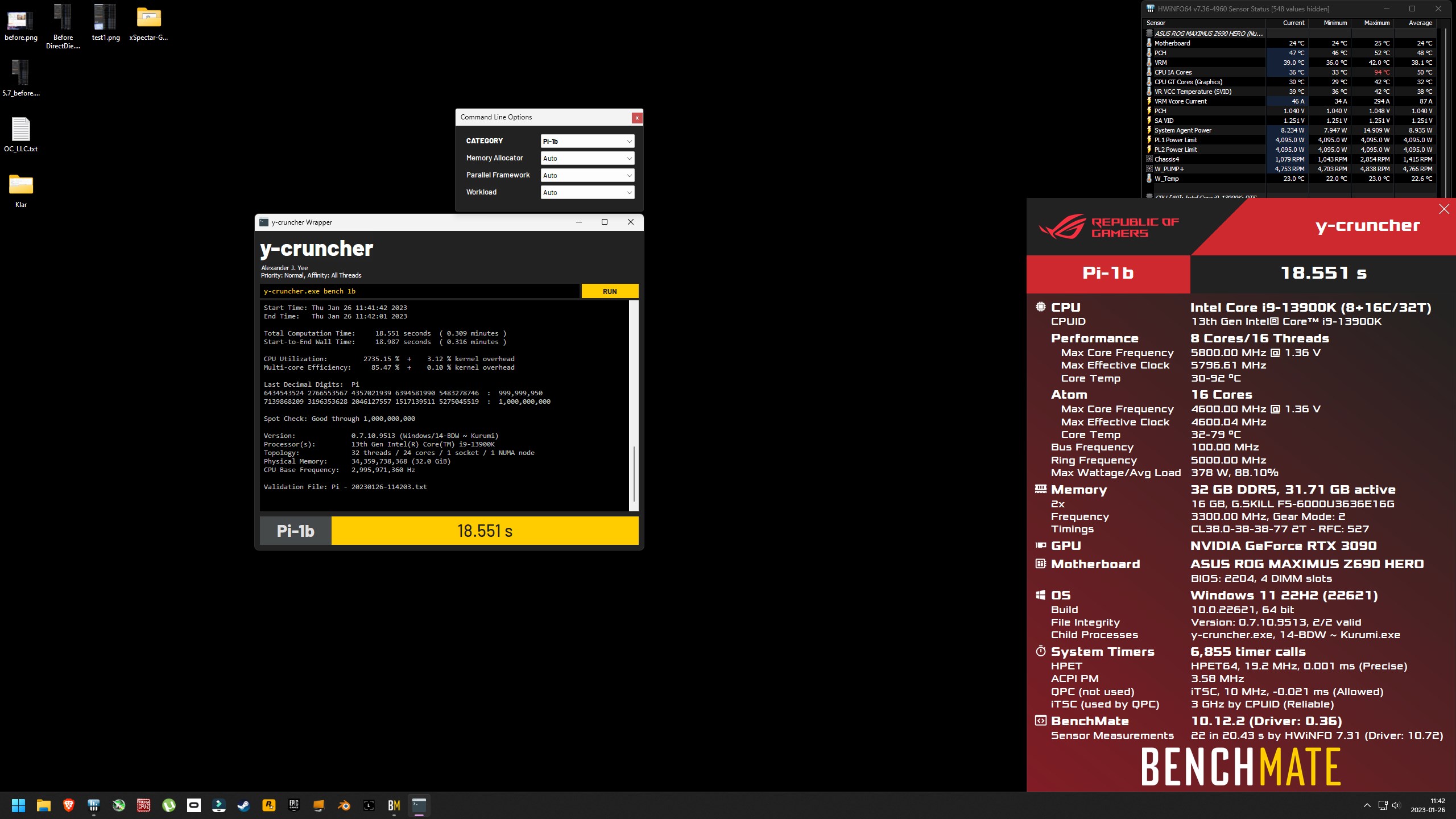Select PL1 Power Limit row
Viewport: 1456px width, 819px height.
pos(1290,140)
